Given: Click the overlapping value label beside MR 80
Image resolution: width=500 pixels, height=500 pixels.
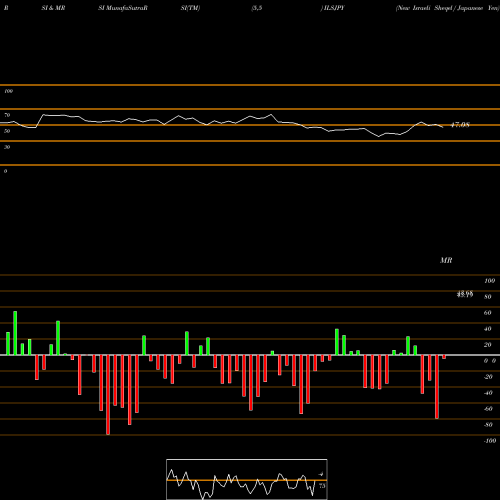Looking at the screenshot, I should (465, 294).
